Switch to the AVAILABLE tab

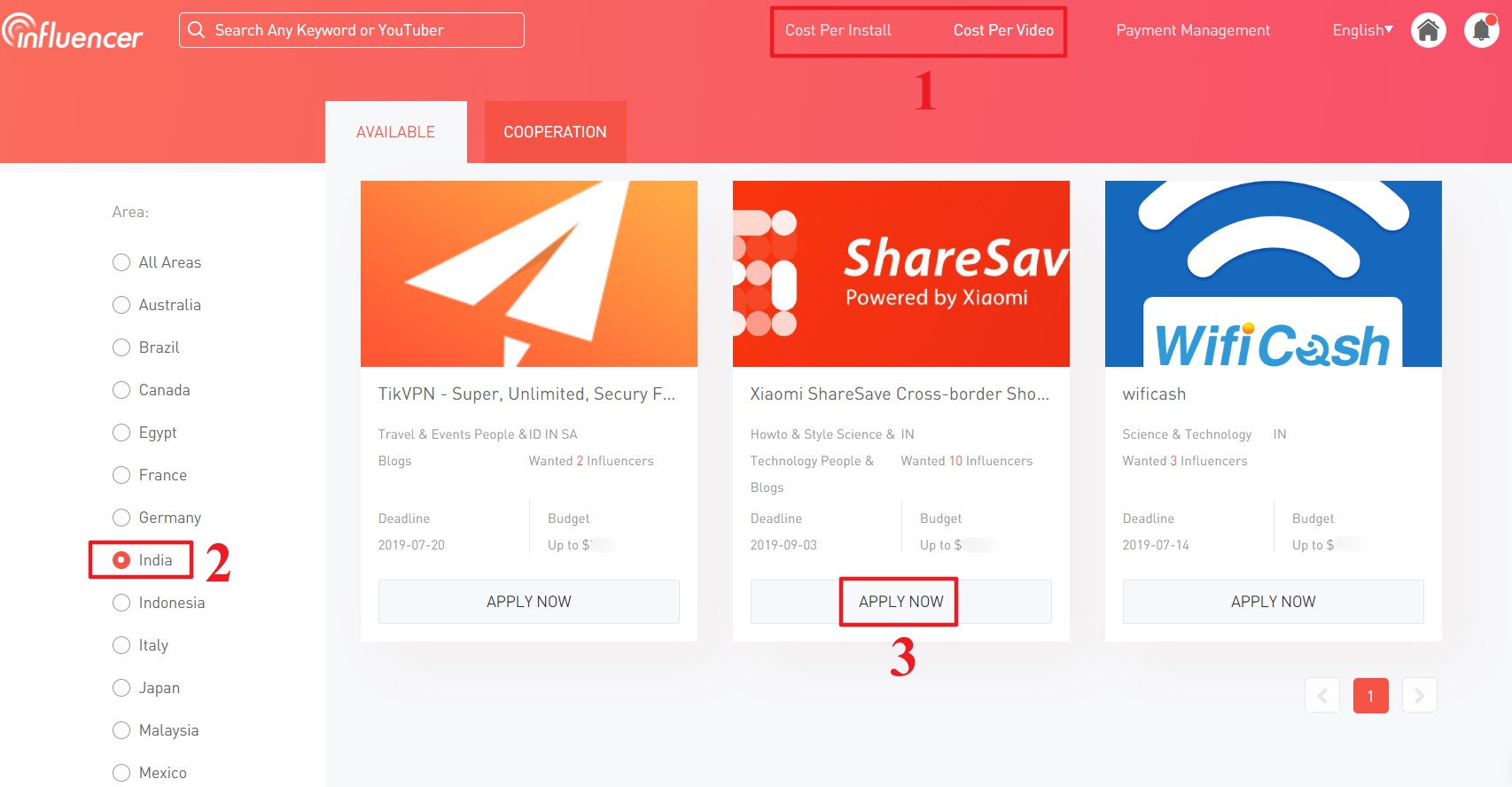click(x=396, y=132)
